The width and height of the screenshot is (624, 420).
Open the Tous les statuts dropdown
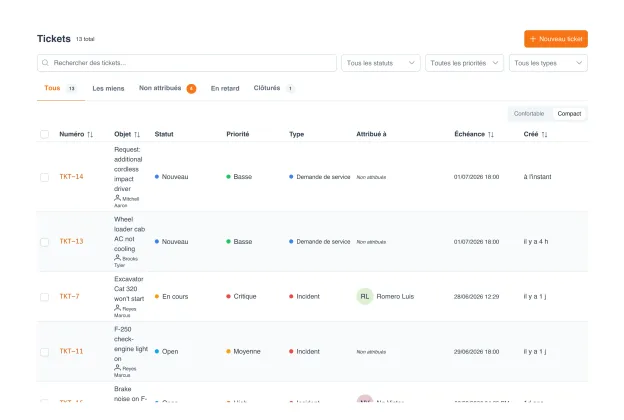click(381, 63)
